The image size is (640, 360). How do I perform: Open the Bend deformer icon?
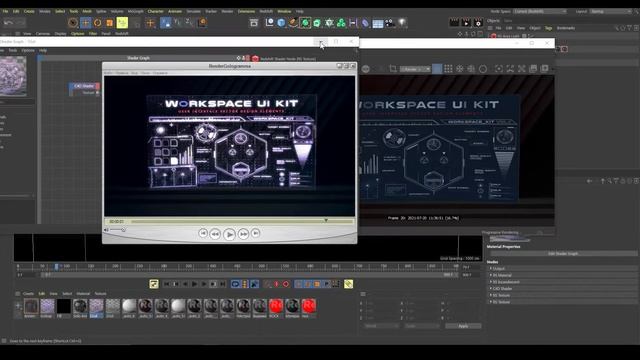point(365,23)
